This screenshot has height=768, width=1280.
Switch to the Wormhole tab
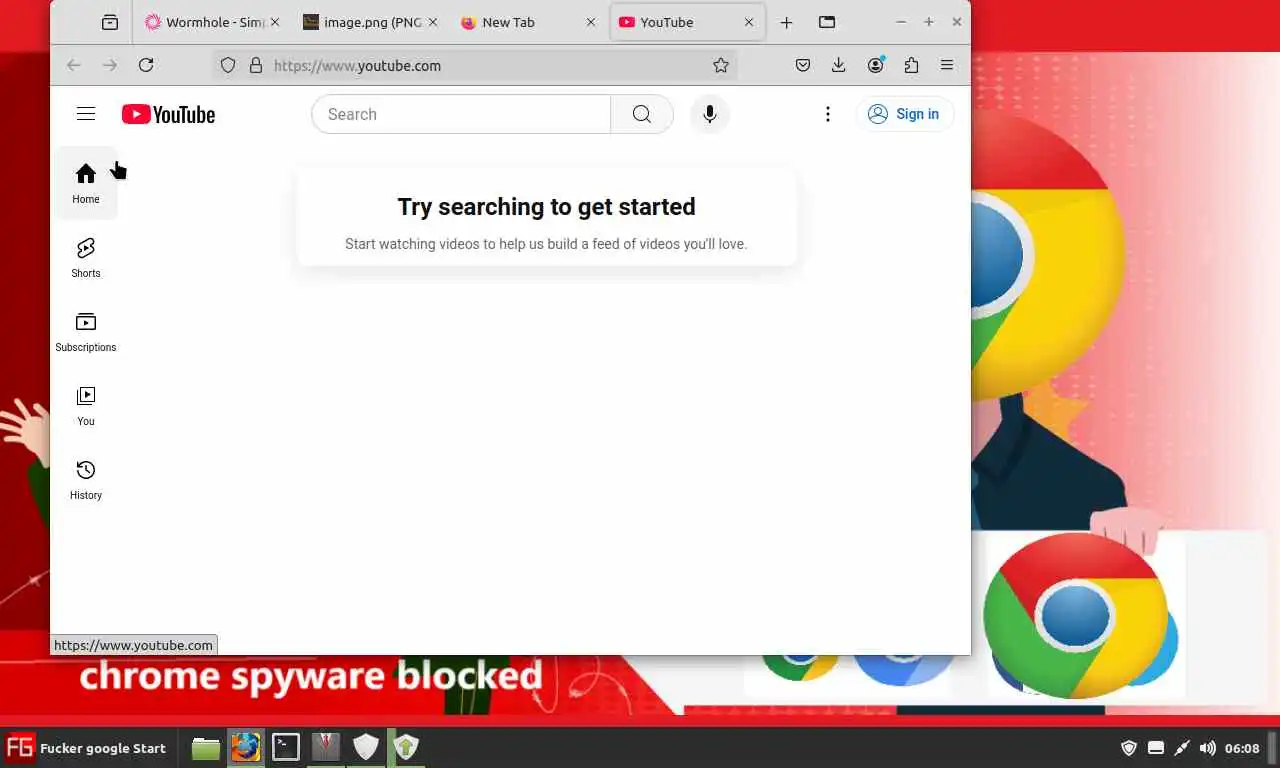tap(212, 22)
